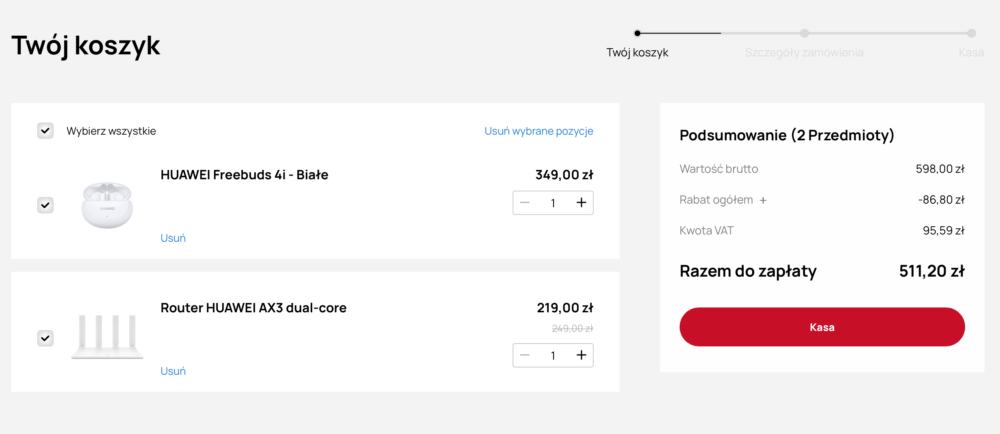Select the 'Twój koszyk' progress step

(637, 53)
